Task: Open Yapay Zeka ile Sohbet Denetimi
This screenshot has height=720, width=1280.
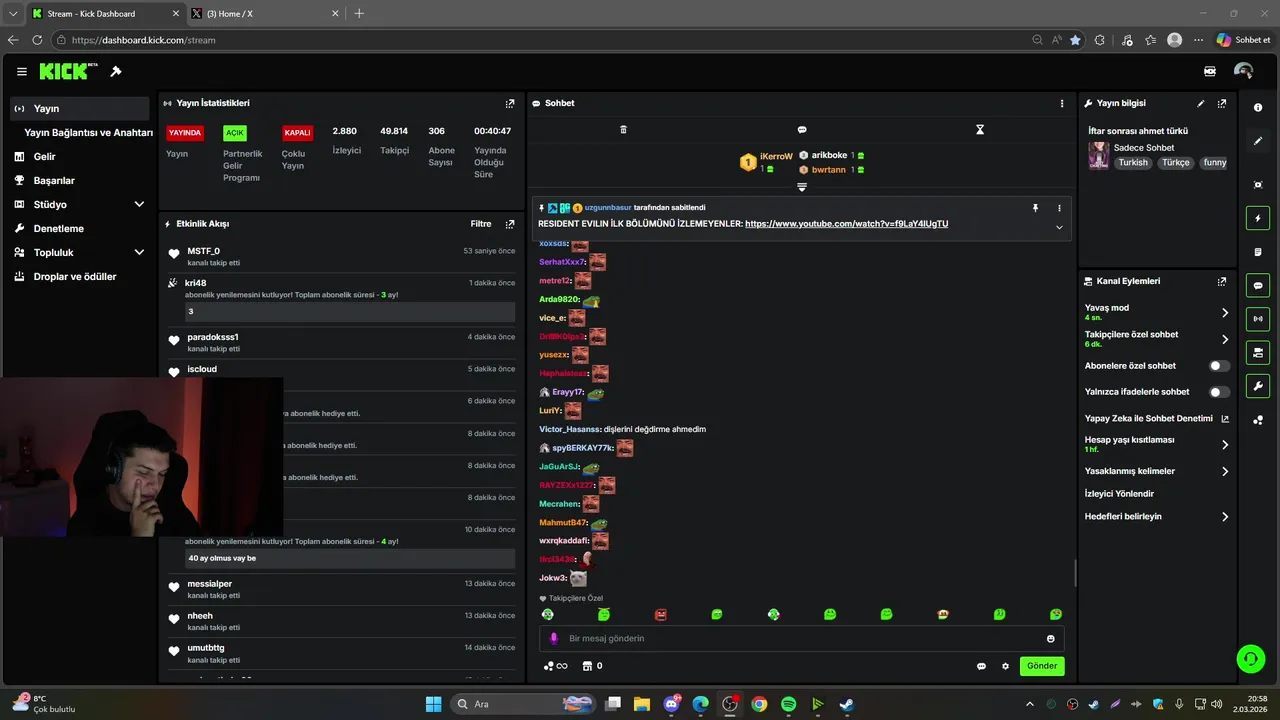Action: coord(1157,419)
